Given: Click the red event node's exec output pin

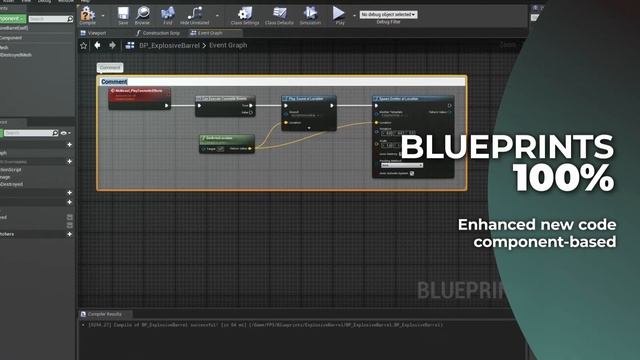Looking at the screenshot, I should pyautogui.click(x=166, y=106).
